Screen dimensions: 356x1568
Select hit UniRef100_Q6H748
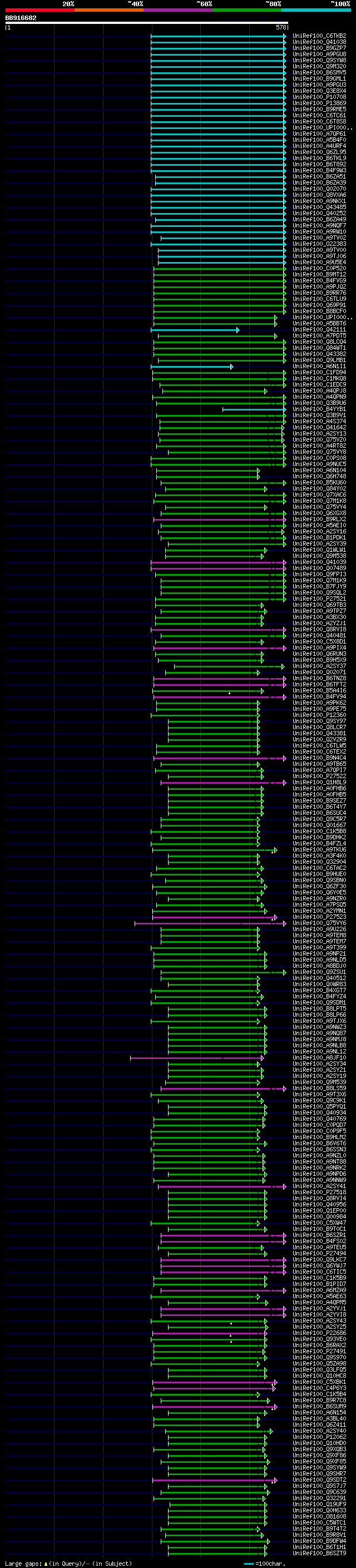pyautogui.click(x=319, y=476)
